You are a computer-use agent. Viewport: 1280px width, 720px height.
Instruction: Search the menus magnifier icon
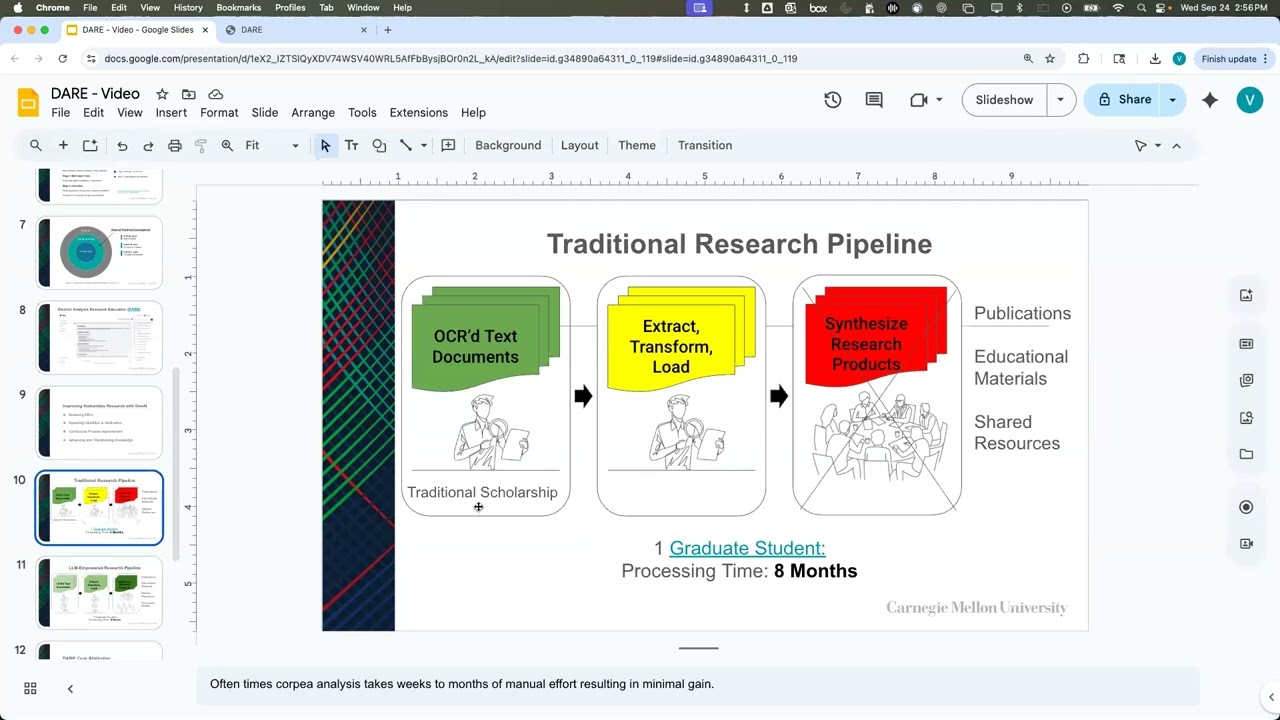pyautogui.click(x=36, y=145)
